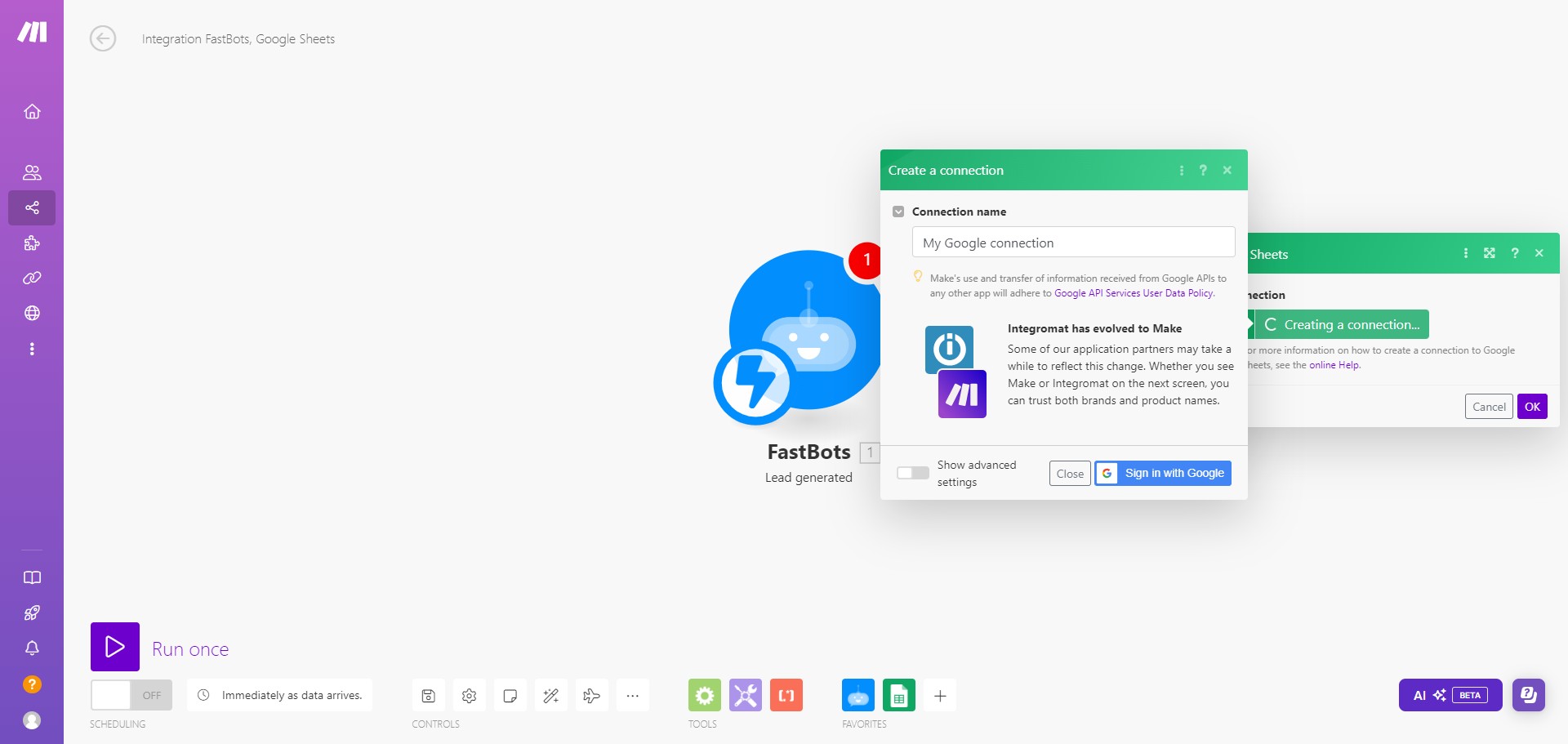Click Sign in with Google
The height and width of the screenshot is (744, 1568).
pos(1162,473)
